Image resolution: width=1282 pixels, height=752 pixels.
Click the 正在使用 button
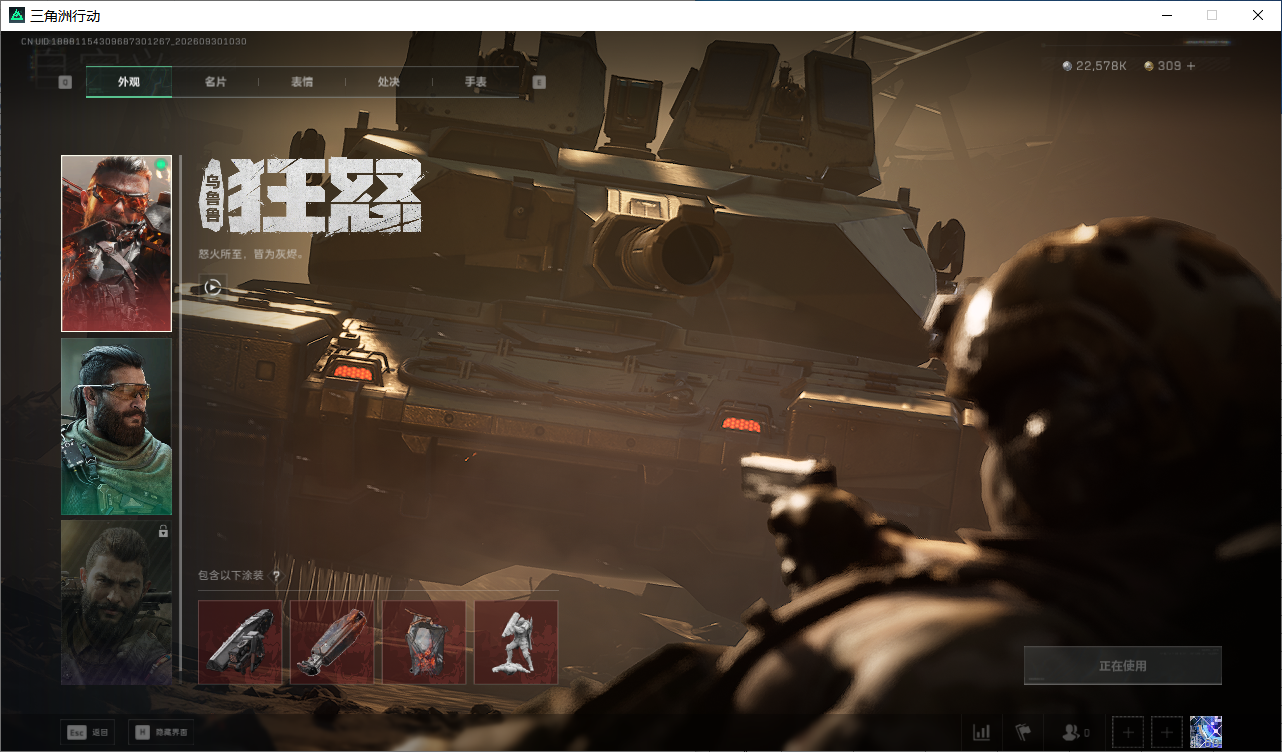point(1123,665)
